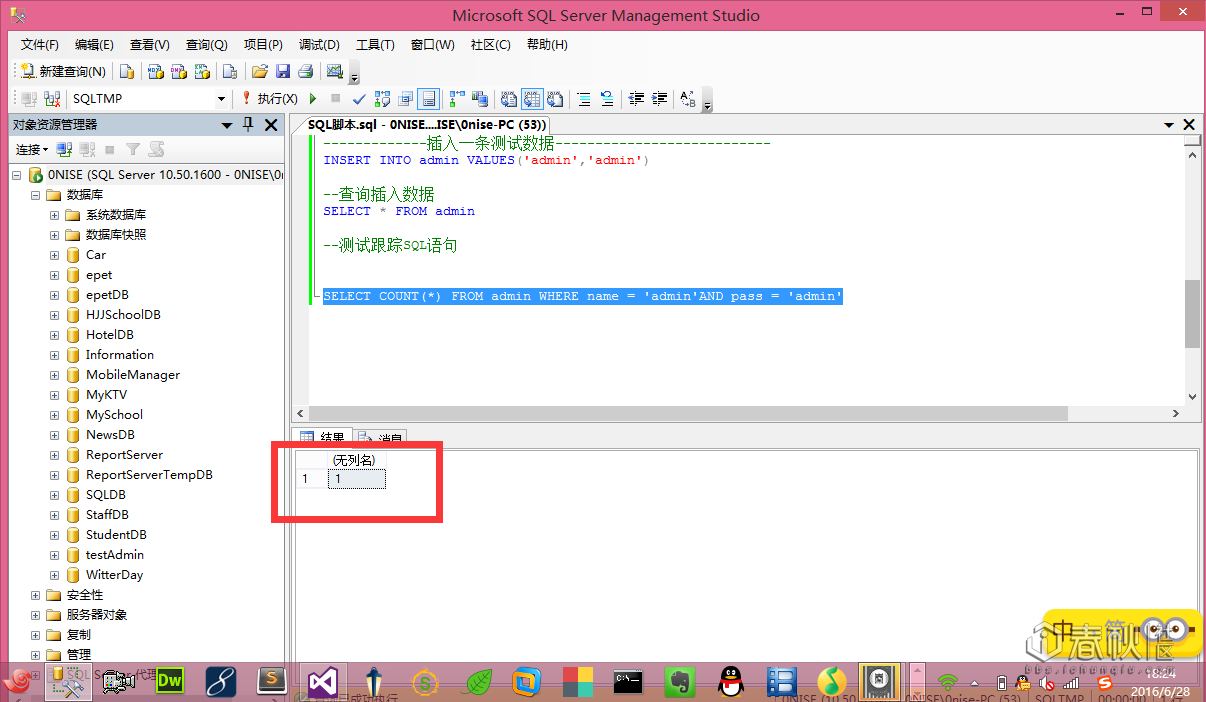Image resolution: width=1206 pixels, height=702 pixels.
Task: Expand the 系统数据库 folder node
Action: coord(55,215)
